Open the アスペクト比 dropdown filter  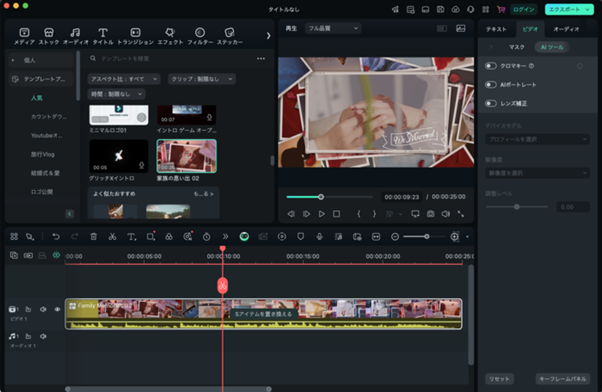(124, 79)
